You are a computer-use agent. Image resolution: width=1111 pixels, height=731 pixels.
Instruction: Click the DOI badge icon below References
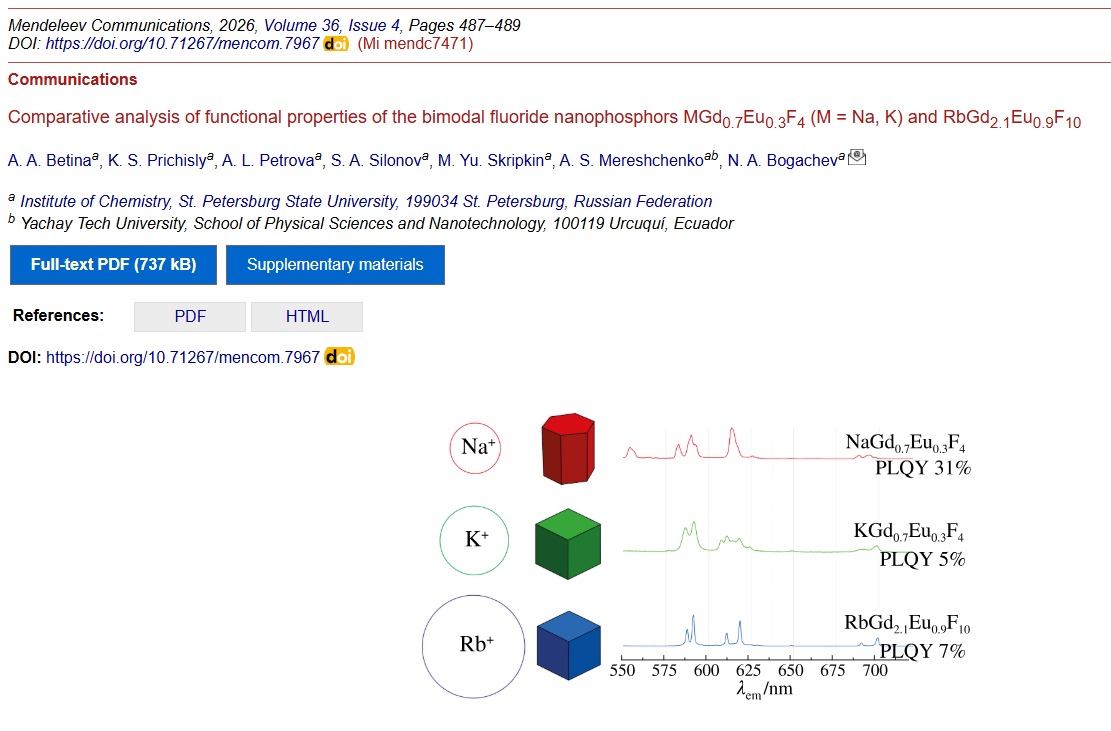pos(339,357)
